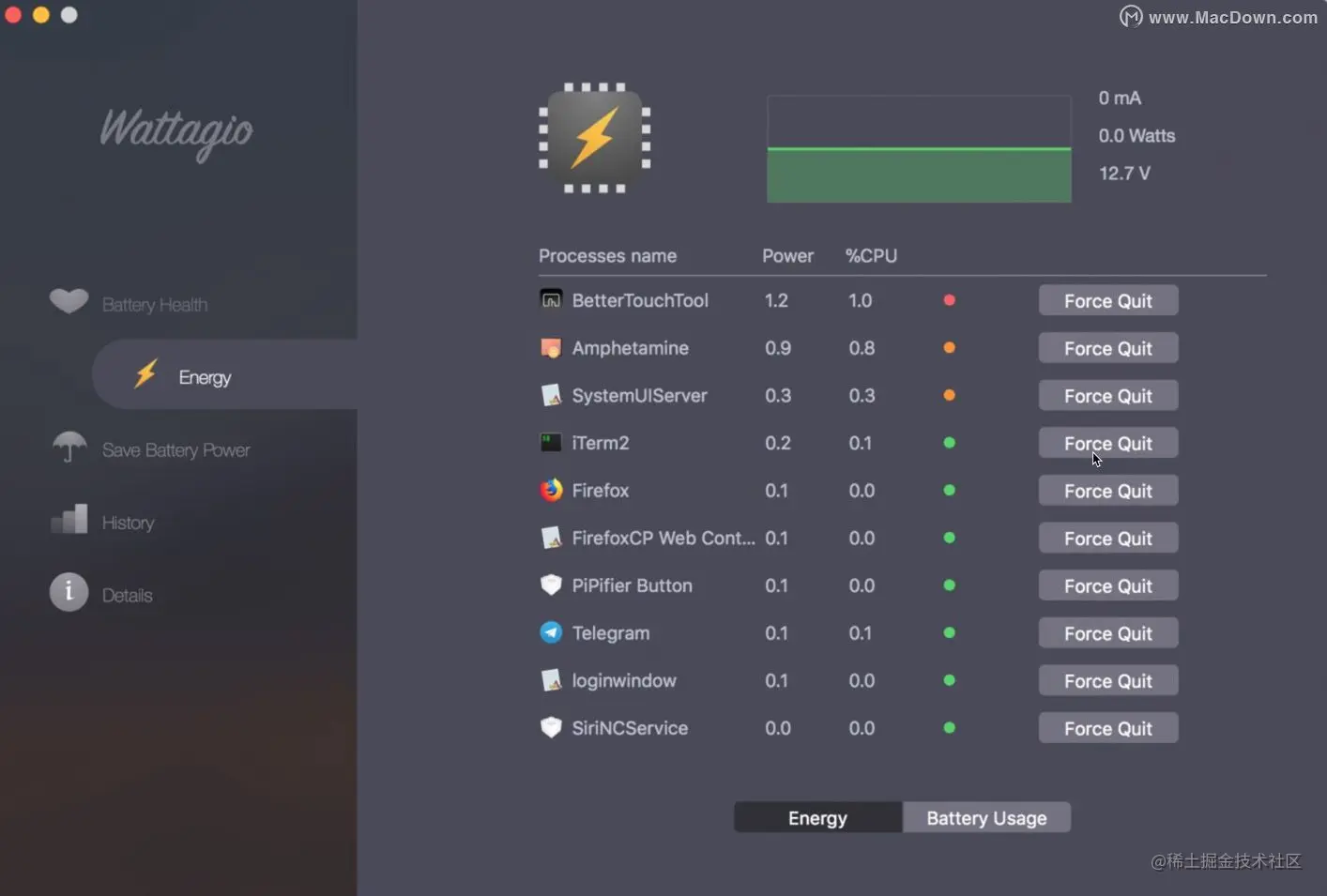
Task: Click the orange status dot for Amphetamine
Action: point(949,347)
